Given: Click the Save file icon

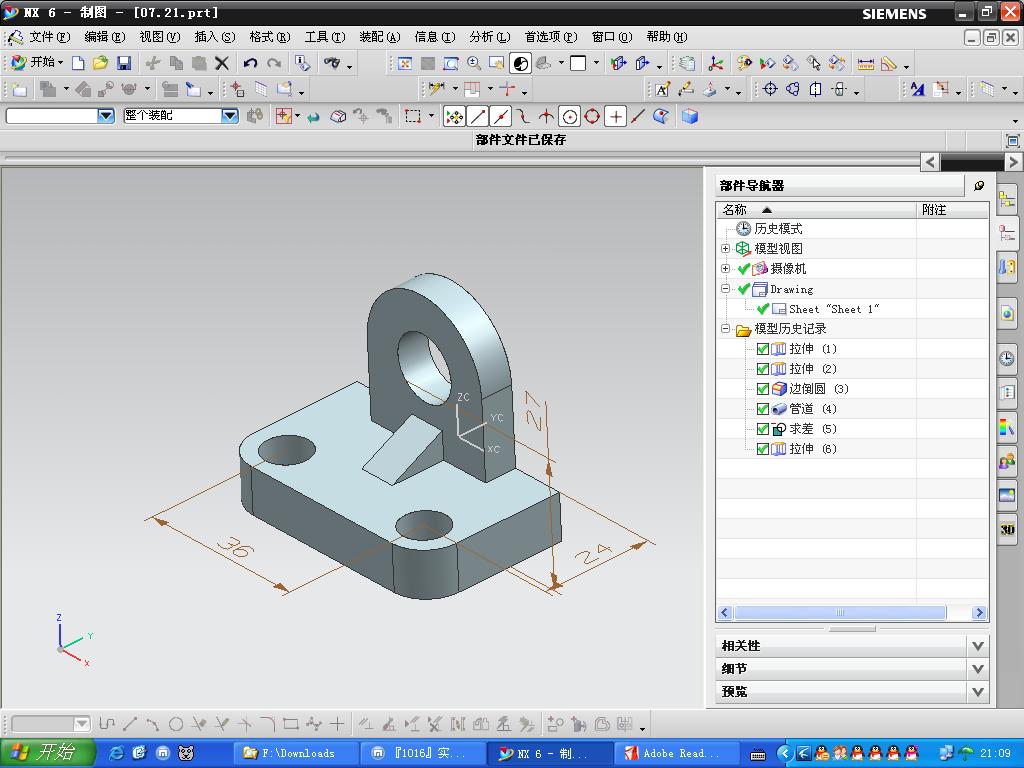Looking at the screenshot, I should tap(124, 63).
